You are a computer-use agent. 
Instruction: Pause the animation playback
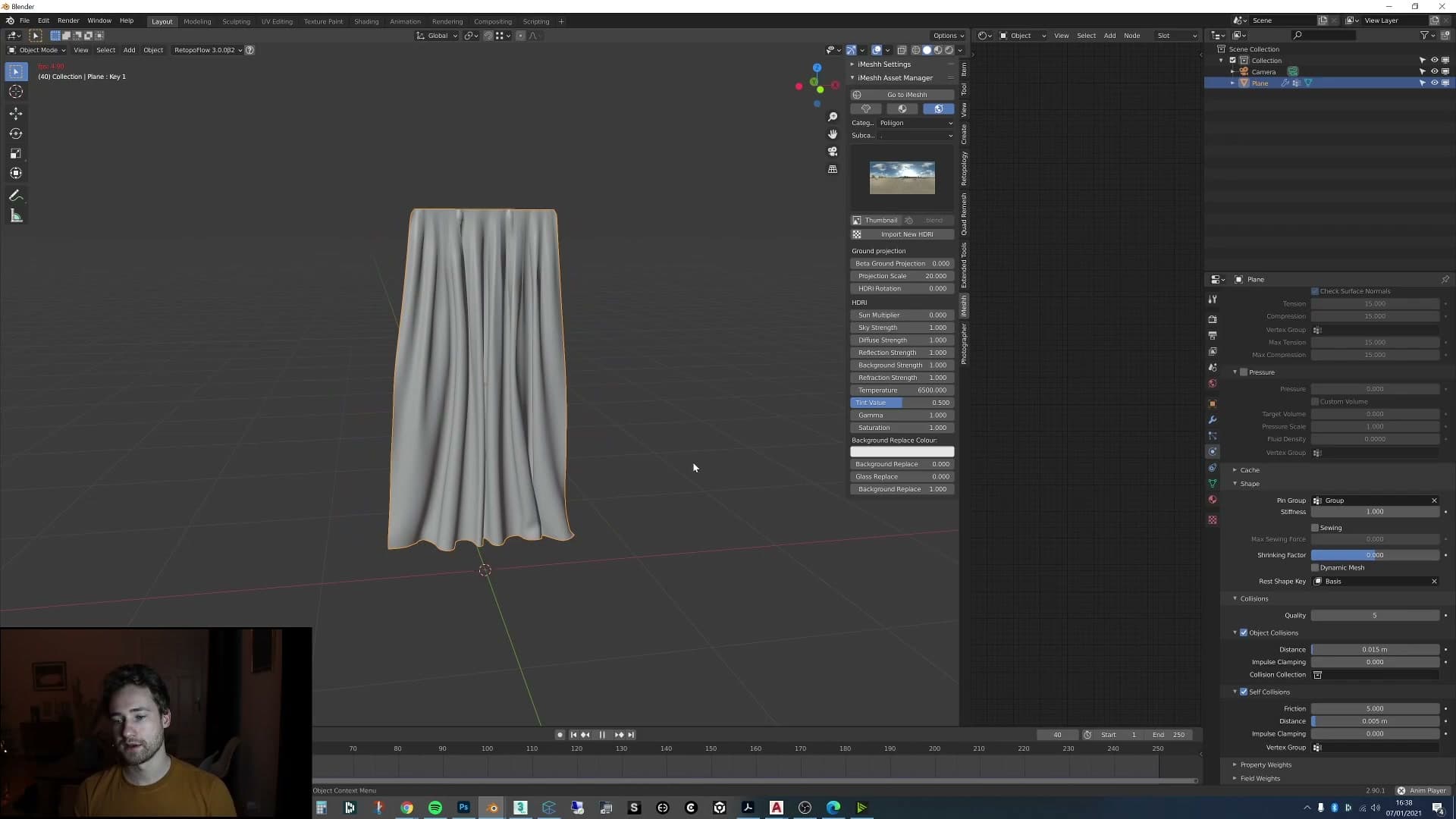click(x=602, y=735)
